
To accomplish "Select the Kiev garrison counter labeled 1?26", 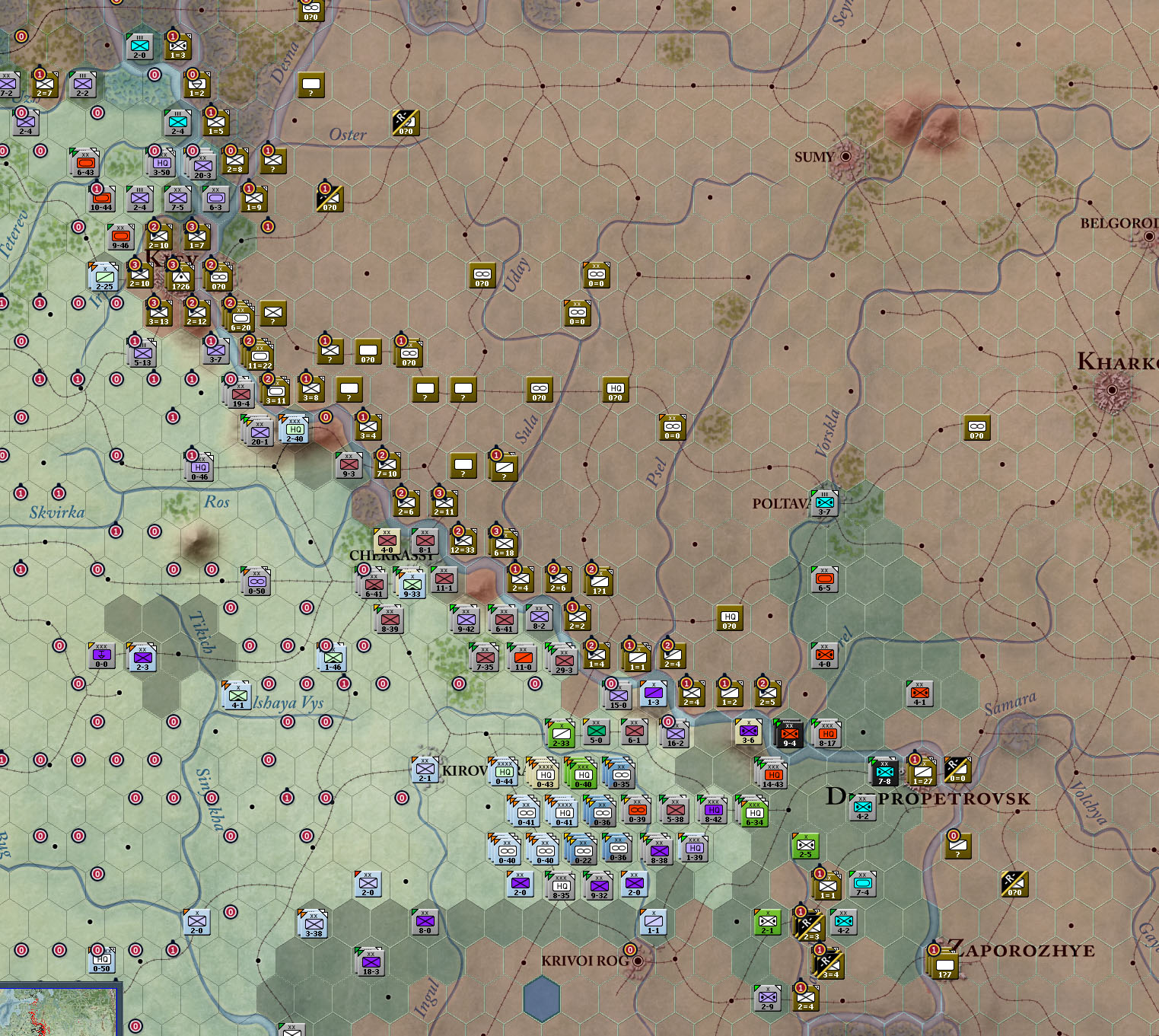I will pos(180,277).
